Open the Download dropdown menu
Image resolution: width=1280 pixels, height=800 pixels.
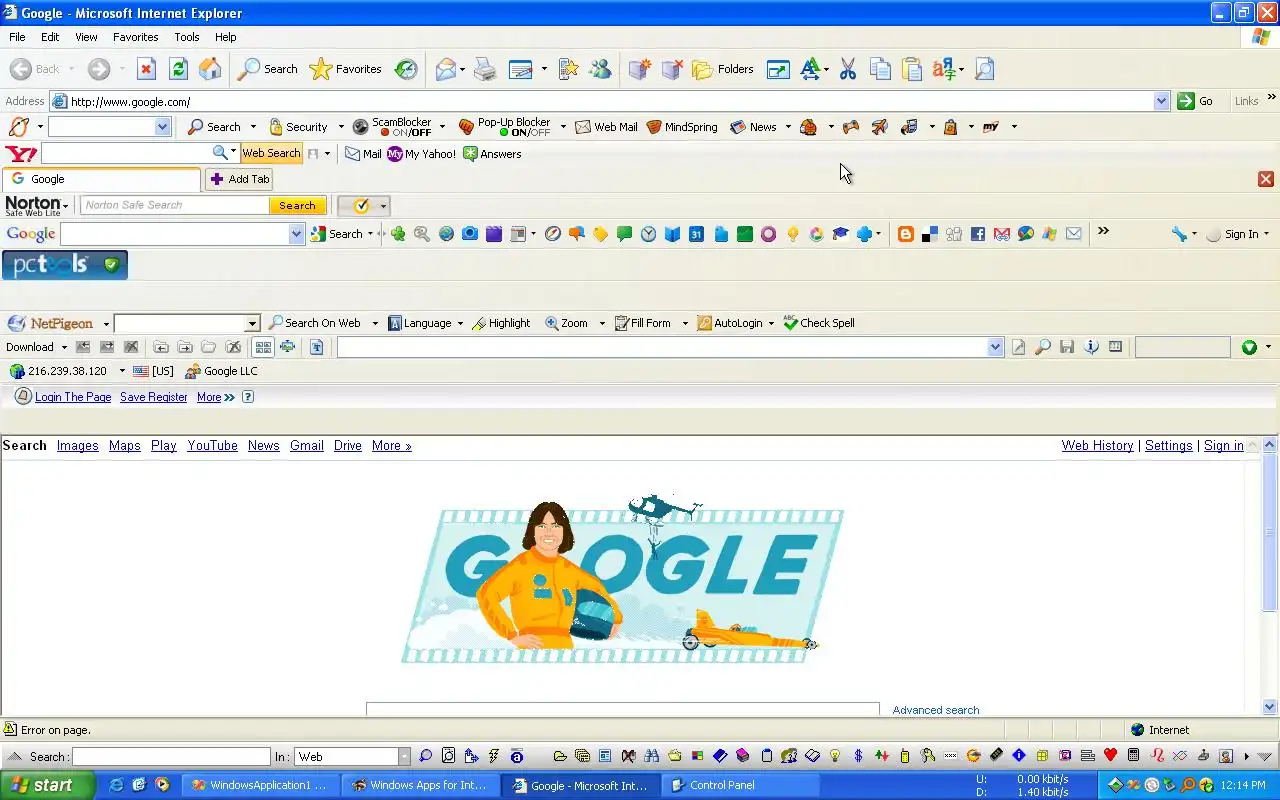[x=36, y=347]
